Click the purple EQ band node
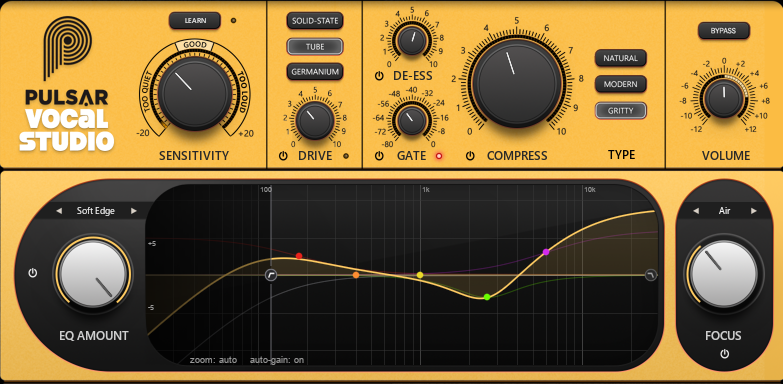Screen dimensions: 783x384 pyautogui.click(x=546, y=252)
